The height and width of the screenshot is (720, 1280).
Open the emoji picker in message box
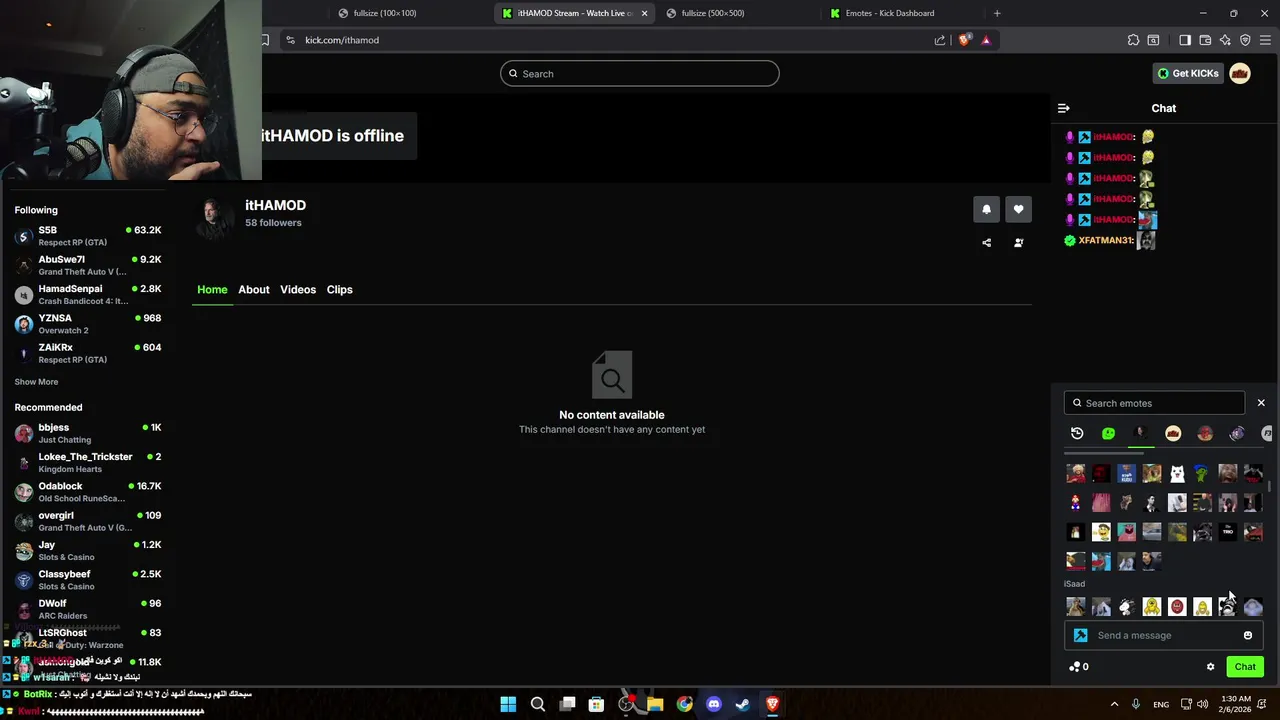[x=1247, y=635]
